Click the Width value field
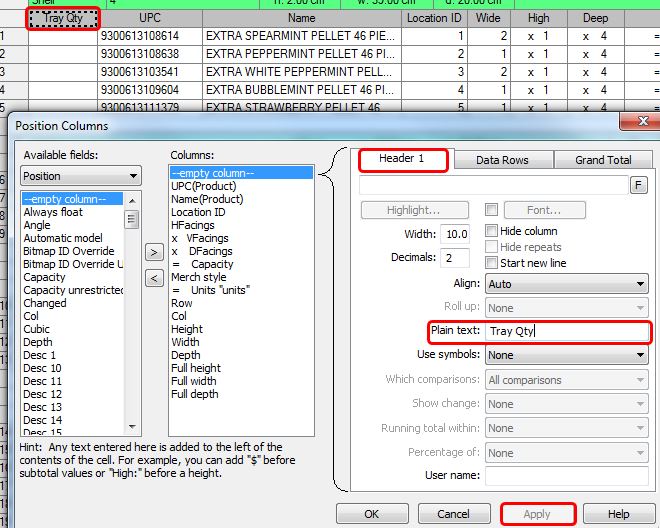The image size is (660, 528). 455,234
